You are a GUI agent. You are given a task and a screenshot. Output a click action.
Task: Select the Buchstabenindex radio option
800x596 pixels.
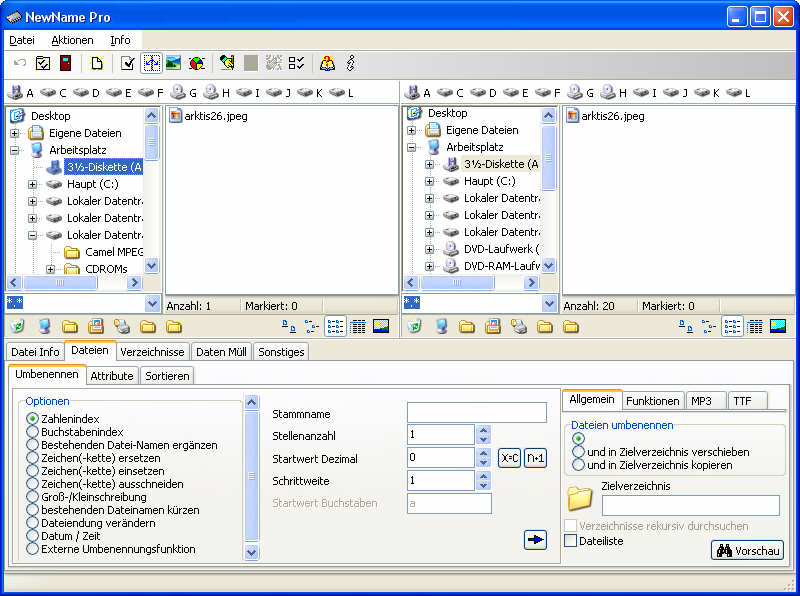point(33,432)
